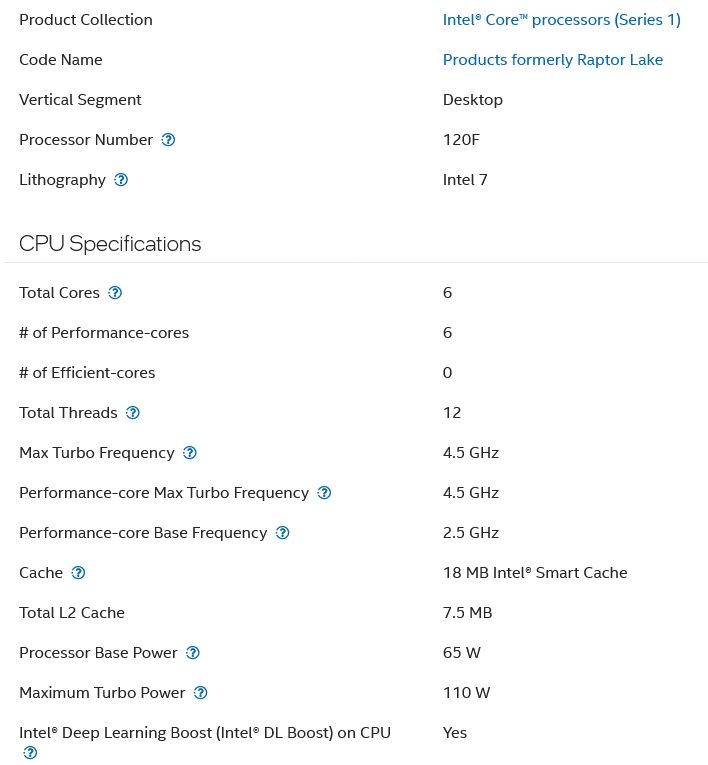The image size is (708, 765).
Task: Click the Total L2 Cache label
Action: (x=72, y=613)
